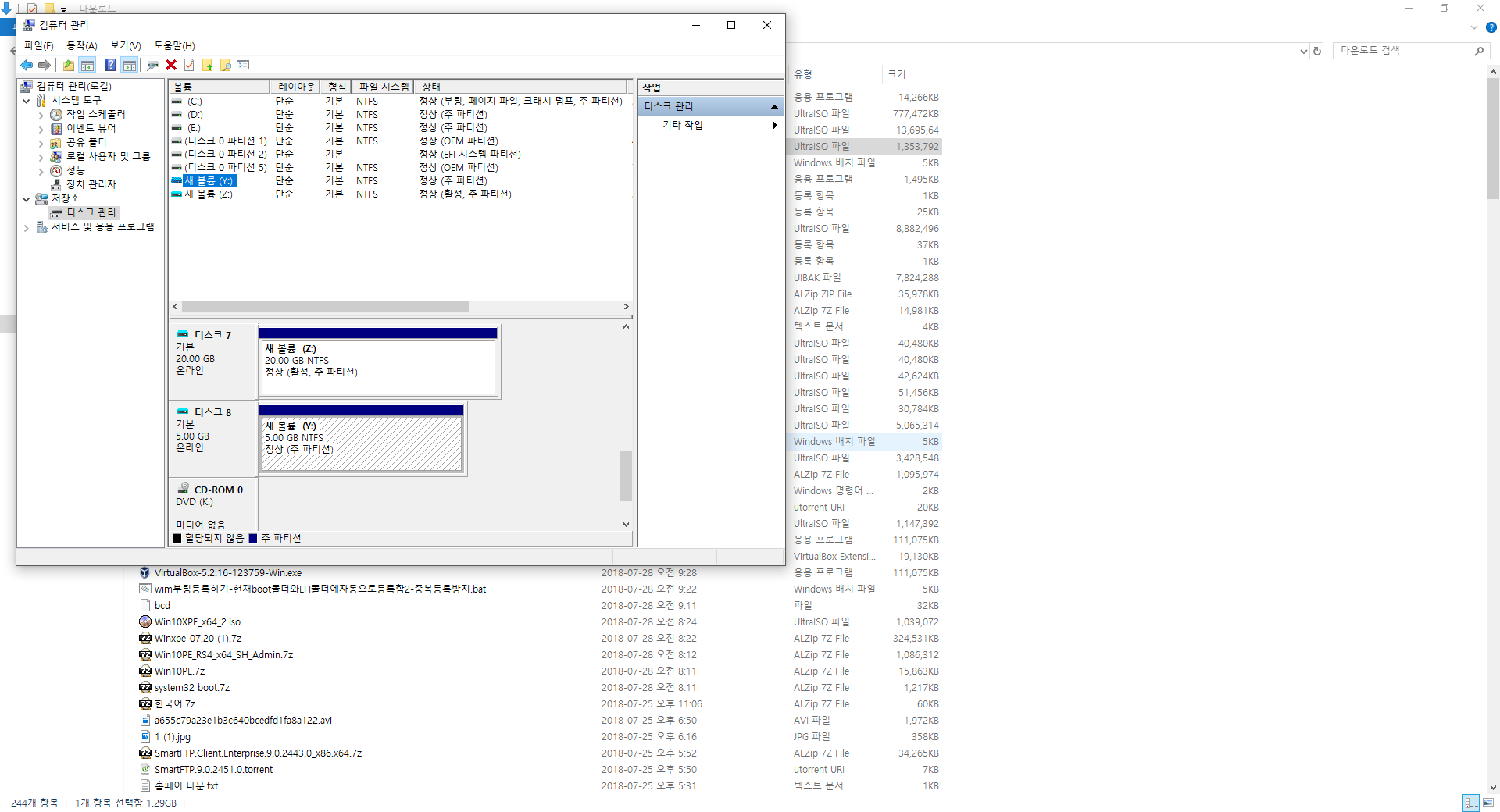1500x812 pixels.
Task: Click the folder with green arrow Open icon
Action: click(x=208, y=66)
